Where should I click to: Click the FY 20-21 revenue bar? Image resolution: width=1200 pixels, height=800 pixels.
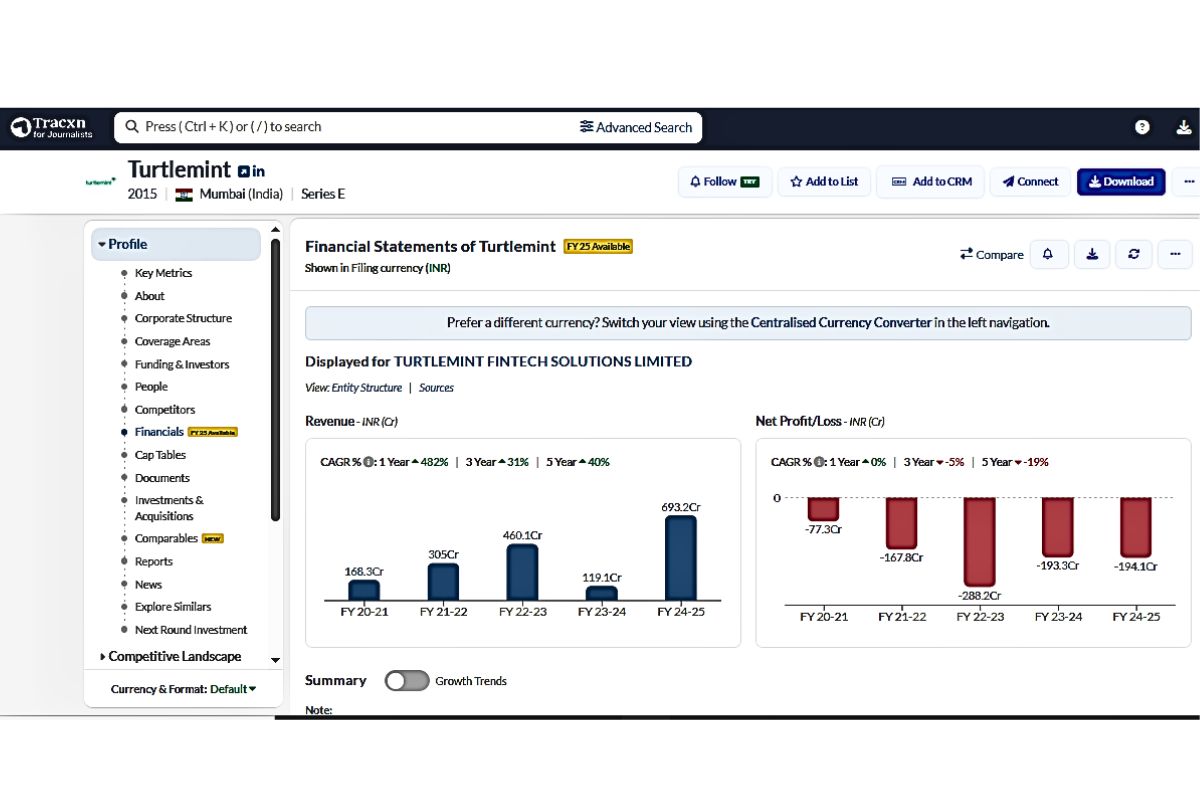tap(364, 590)
